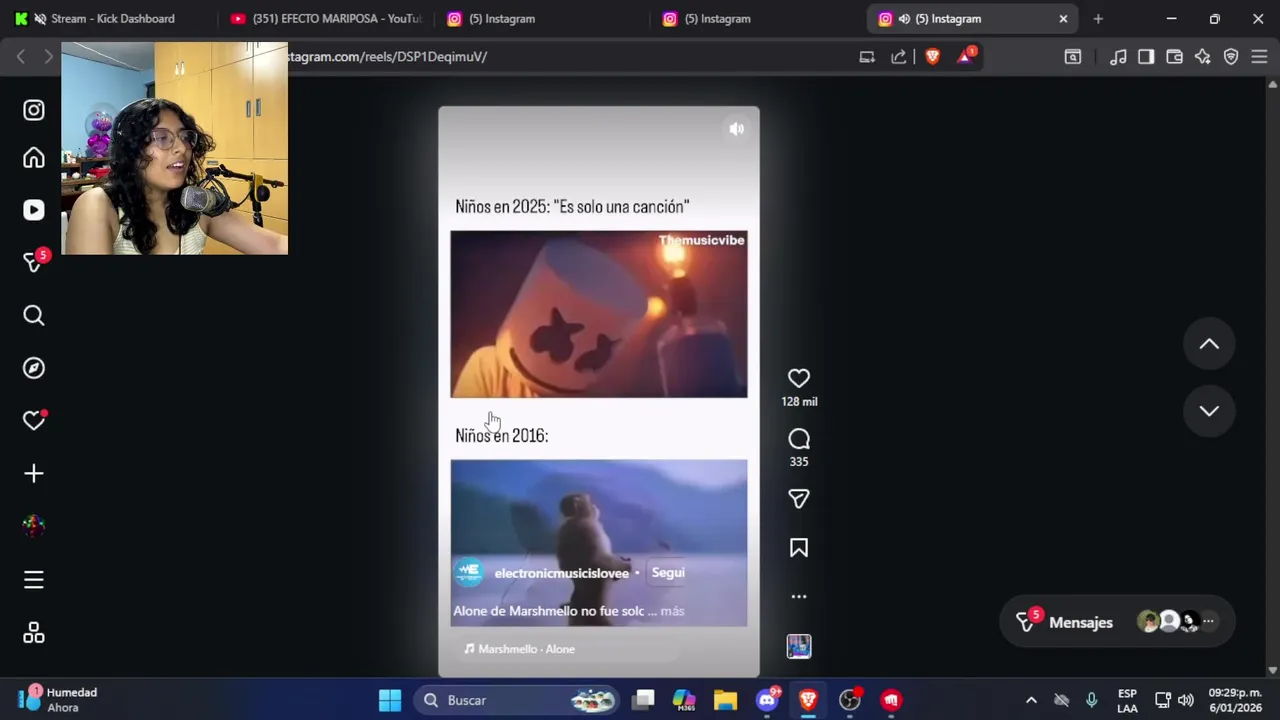Open the Brave main menu
Viewport: 1280px width, 720px height.
1259,57
